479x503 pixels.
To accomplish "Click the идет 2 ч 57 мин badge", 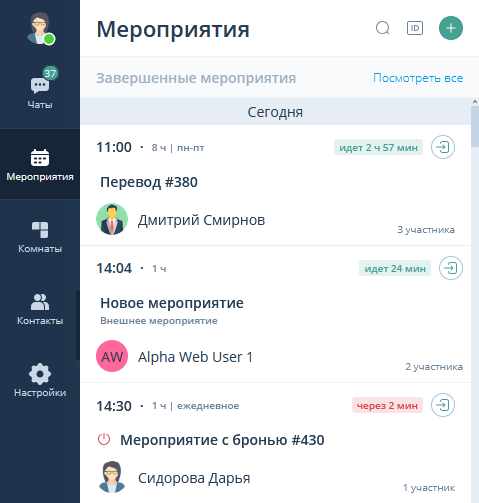I will point(378,147).
